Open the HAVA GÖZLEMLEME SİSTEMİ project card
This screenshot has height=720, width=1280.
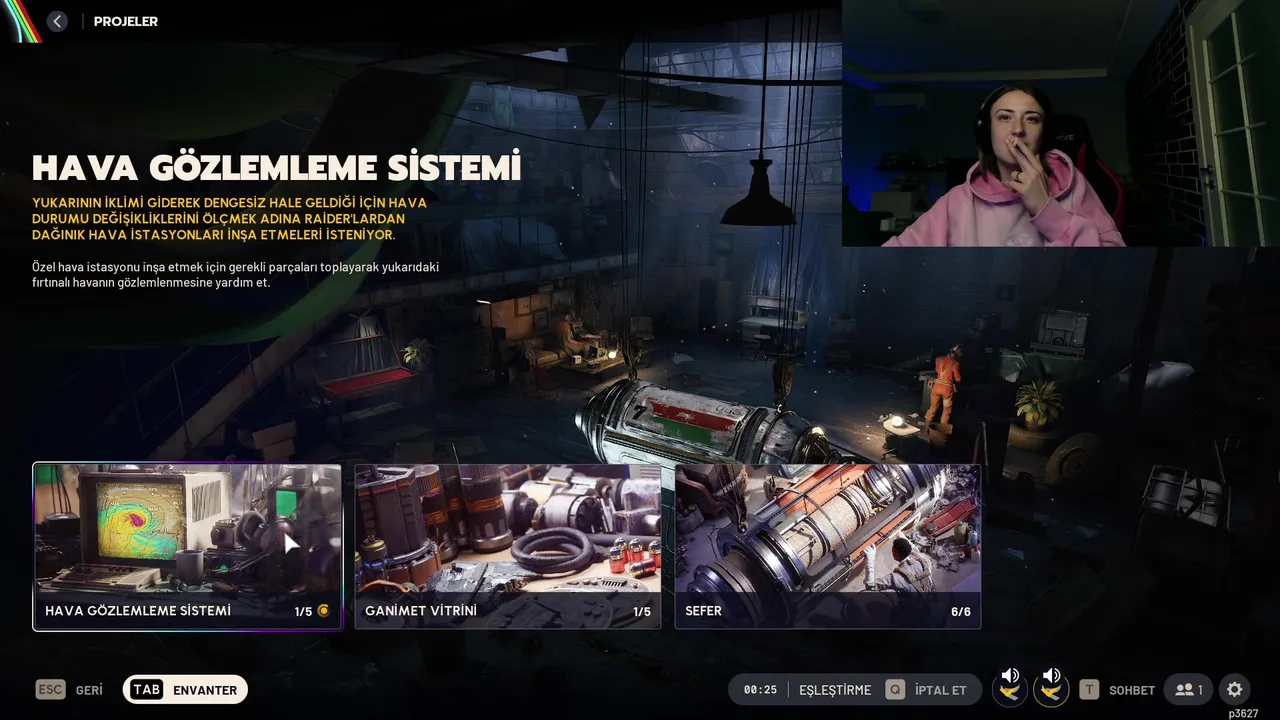[x=187, y=546]
